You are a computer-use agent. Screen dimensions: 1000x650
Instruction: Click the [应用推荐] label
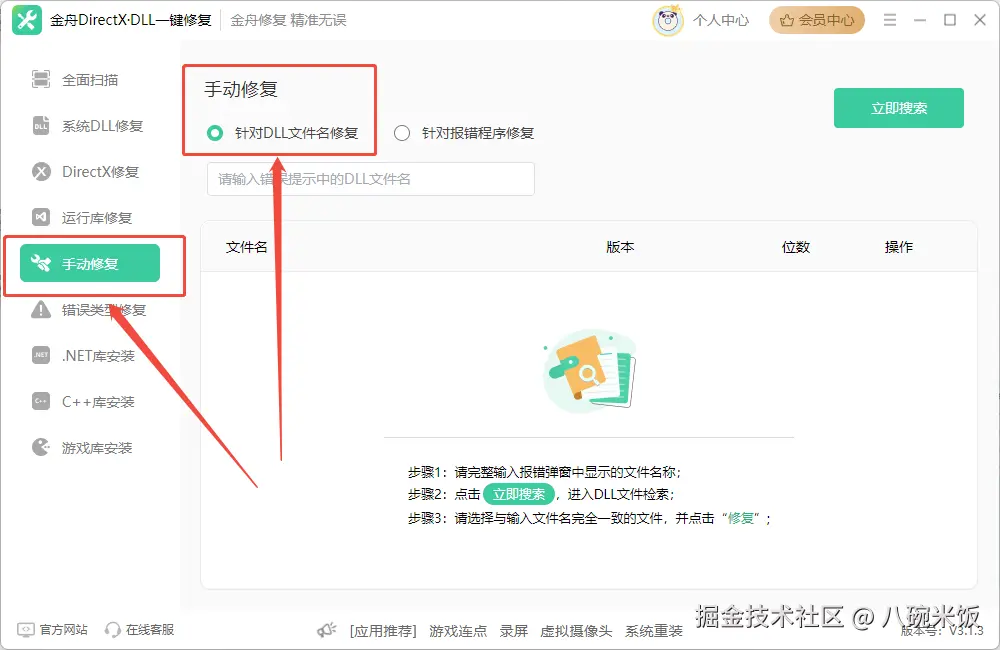pyautogui.click(x=383, y=631)
